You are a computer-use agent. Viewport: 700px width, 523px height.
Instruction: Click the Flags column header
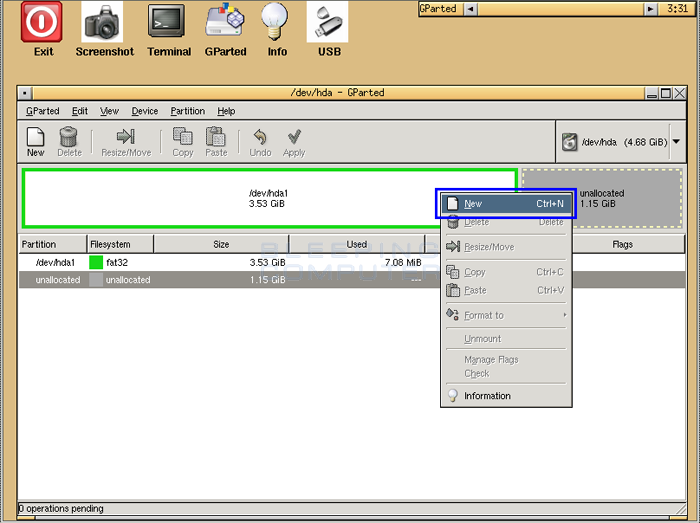[622, 244]
